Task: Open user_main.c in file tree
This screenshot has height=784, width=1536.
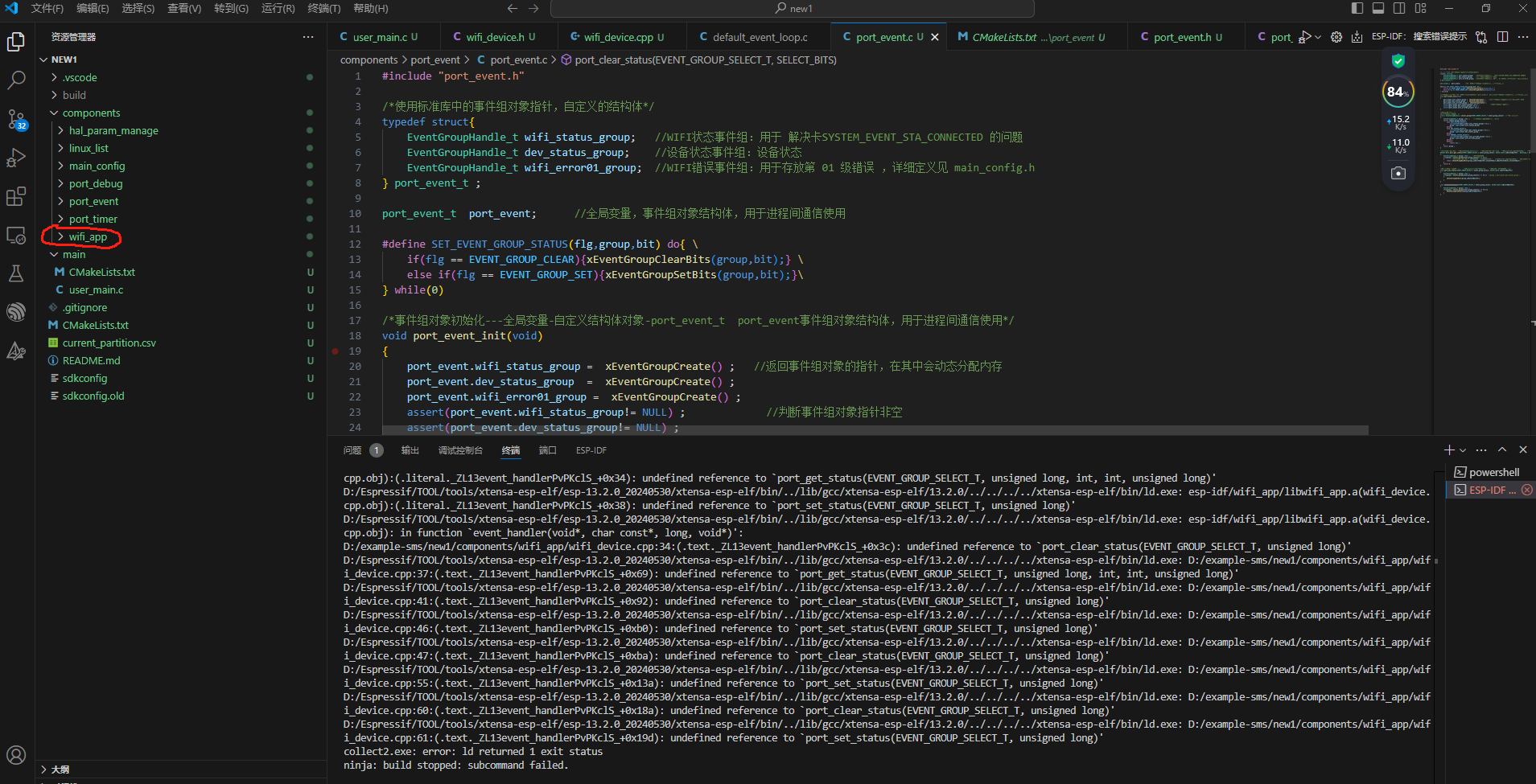Action: [x=96, y=289]
